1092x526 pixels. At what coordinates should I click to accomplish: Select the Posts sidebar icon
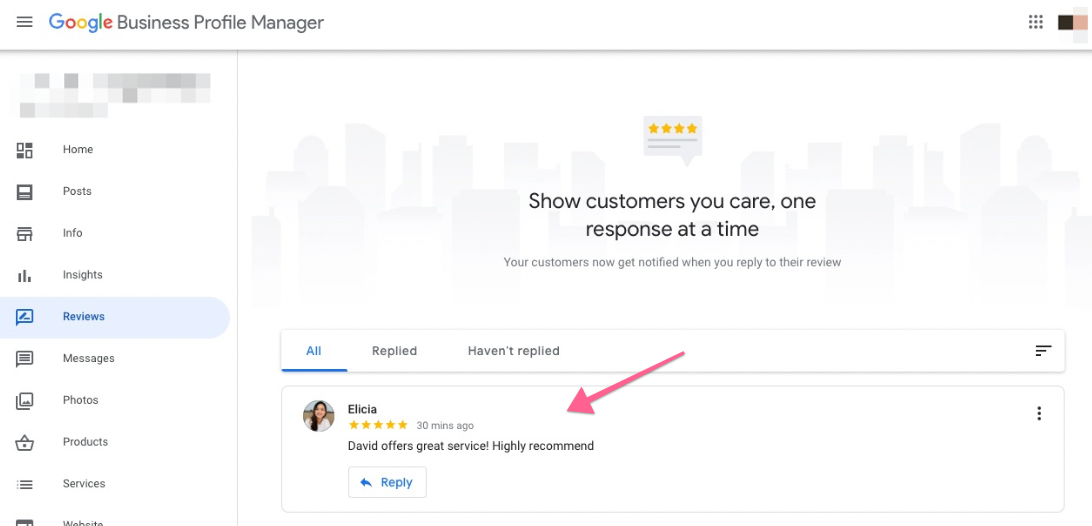(x=24, y=192)
